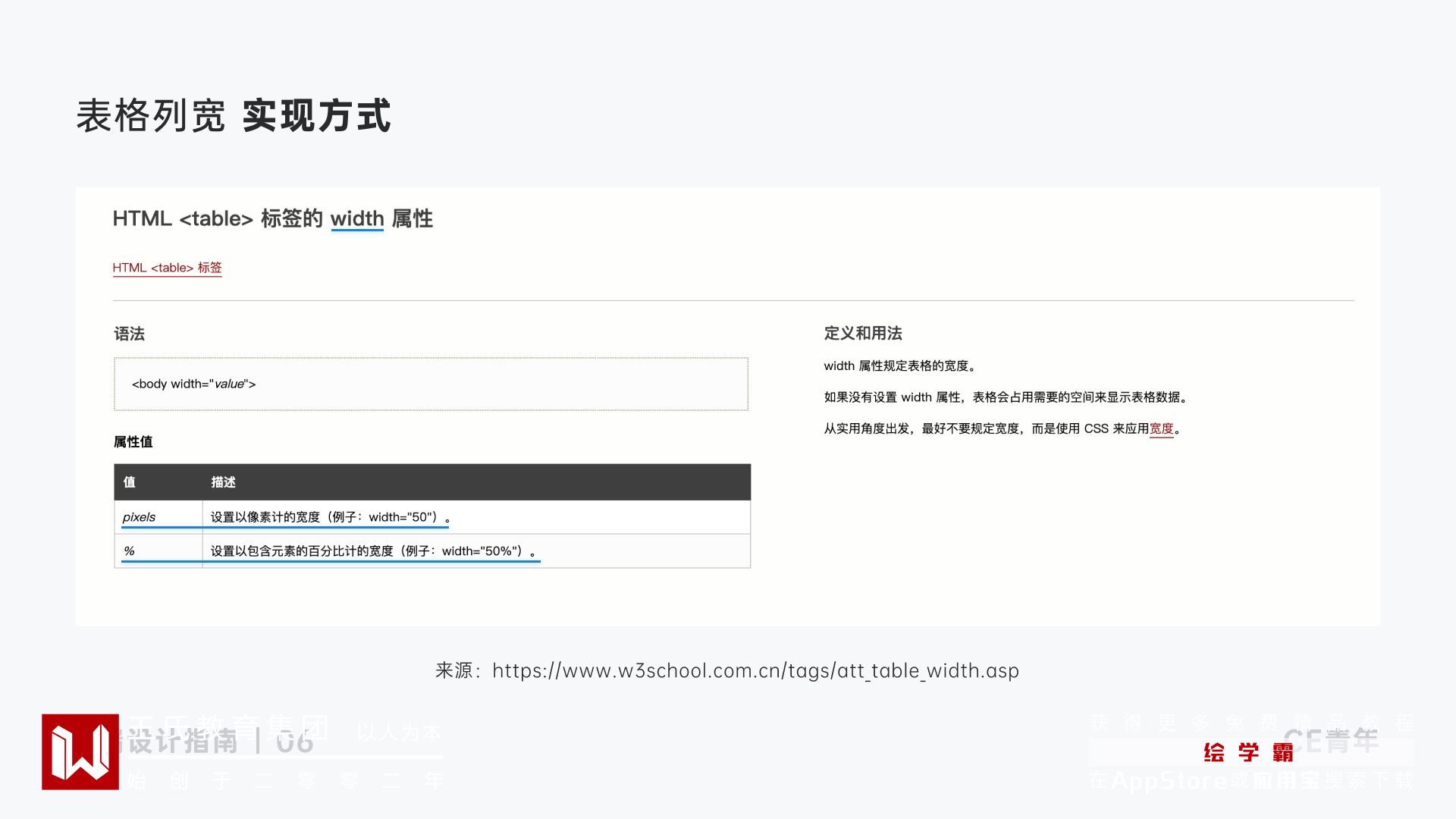This screenshot has height=819, width=1456.
Task: Click the width="50%" percentage description row
Action: click(x=373, y=551)
